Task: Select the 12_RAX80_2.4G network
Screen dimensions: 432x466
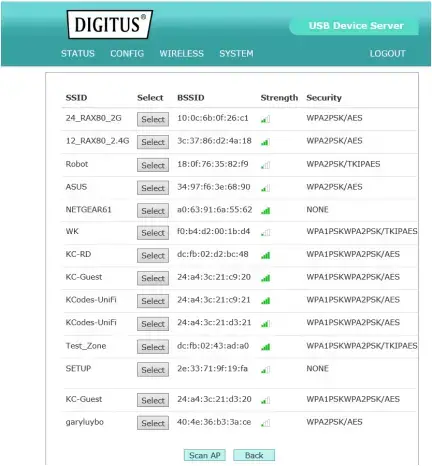Action: pyautogui.click(x=153, y=142)
